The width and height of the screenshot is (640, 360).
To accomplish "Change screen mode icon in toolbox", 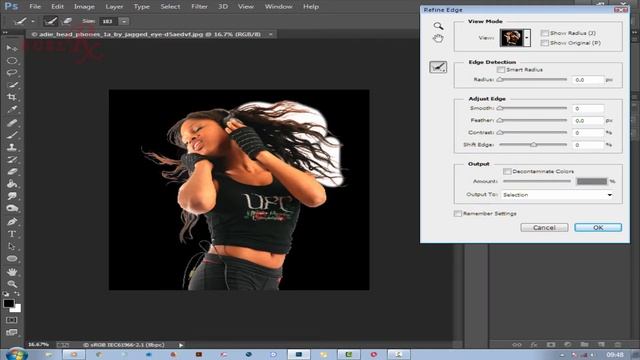I will click(x=11, y=333).
